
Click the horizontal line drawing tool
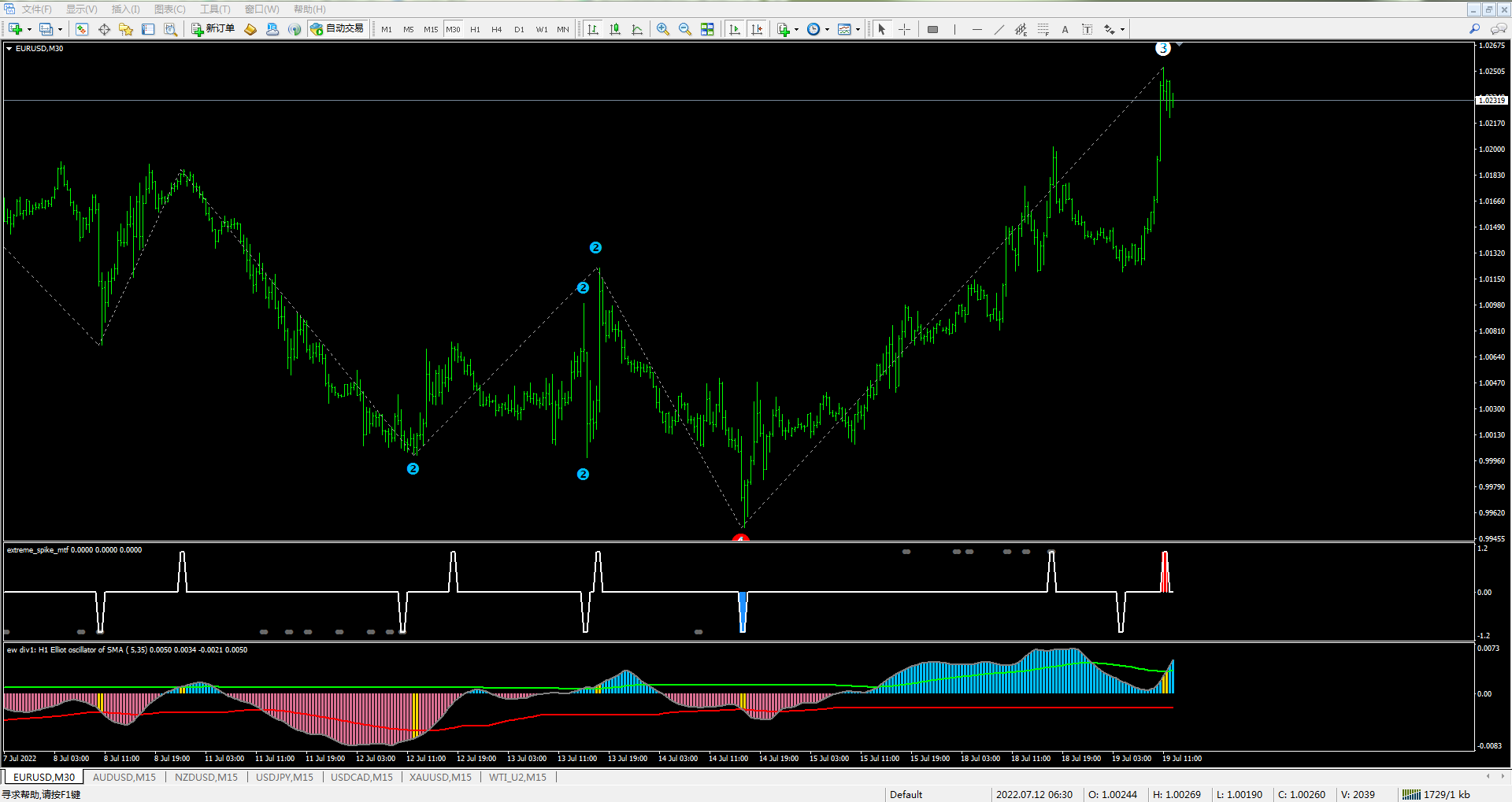pyautogui.click(x=976, y=29)
